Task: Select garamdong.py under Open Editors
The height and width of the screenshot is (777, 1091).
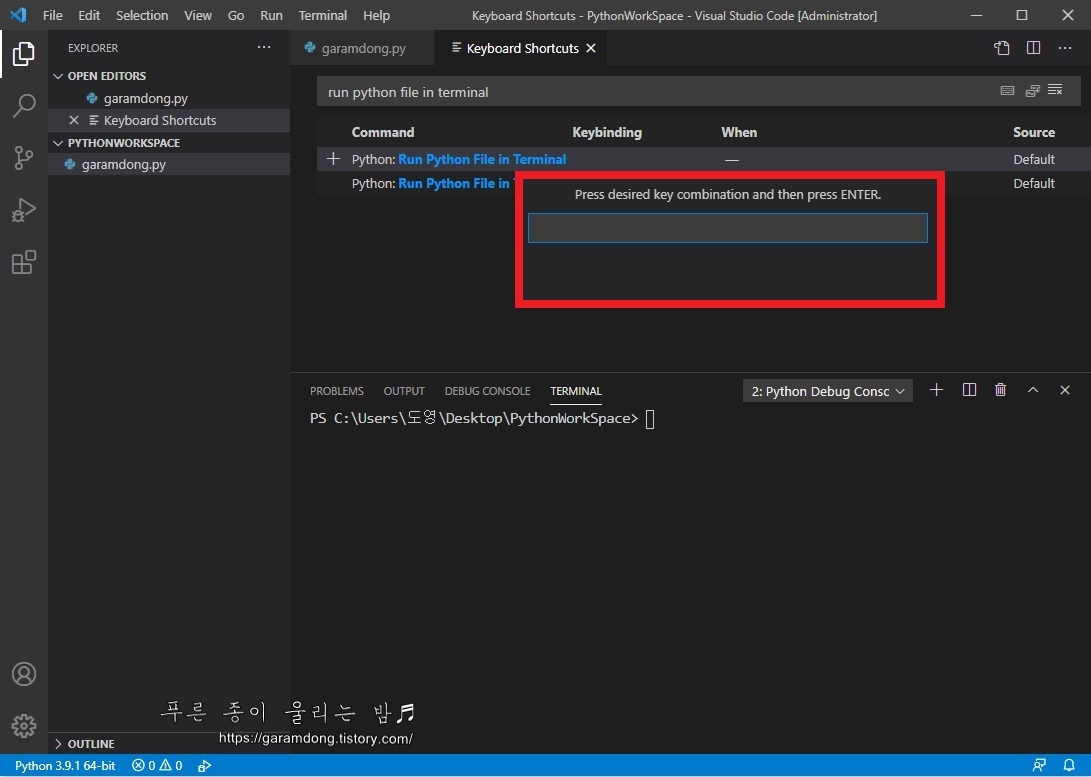Action: tap(169, 98)
